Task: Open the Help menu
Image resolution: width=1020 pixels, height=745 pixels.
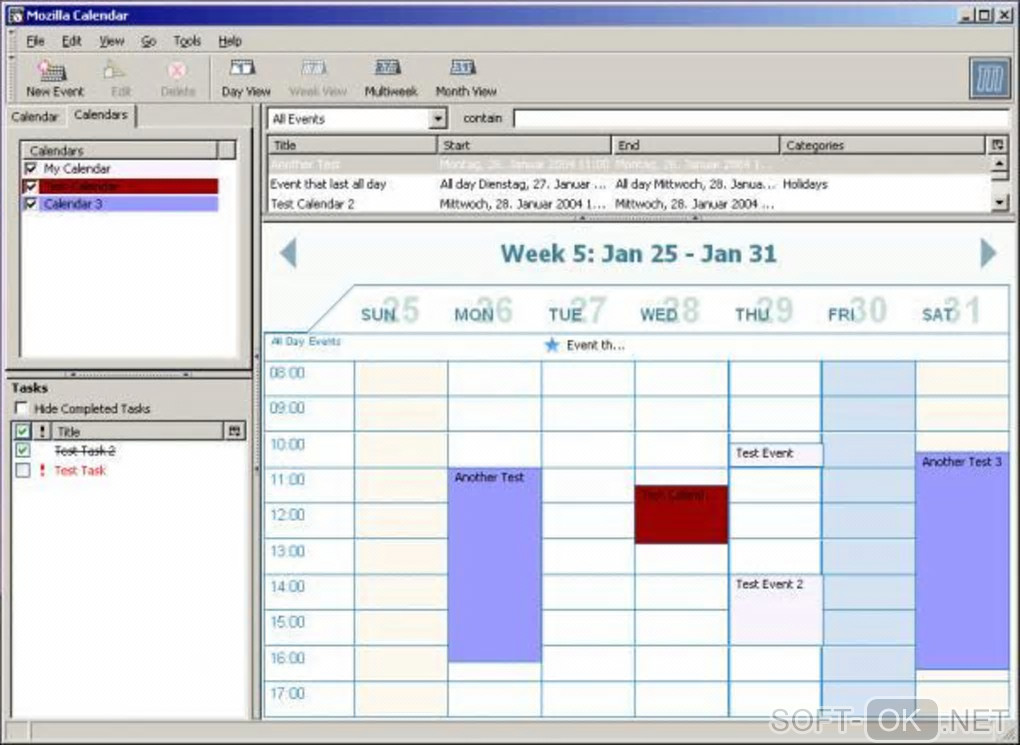Action: click(x=230, y=41)
